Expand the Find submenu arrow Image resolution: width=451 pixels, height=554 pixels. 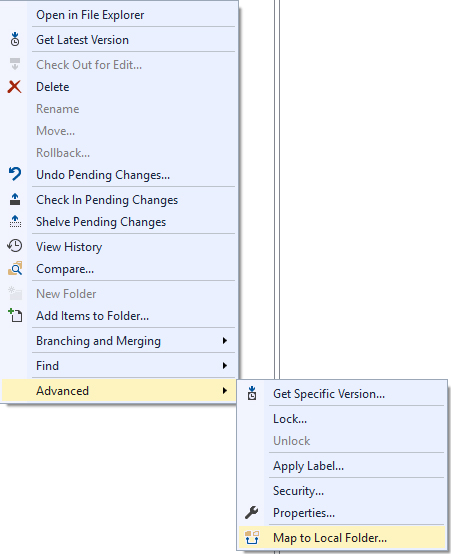pos(225,366)
